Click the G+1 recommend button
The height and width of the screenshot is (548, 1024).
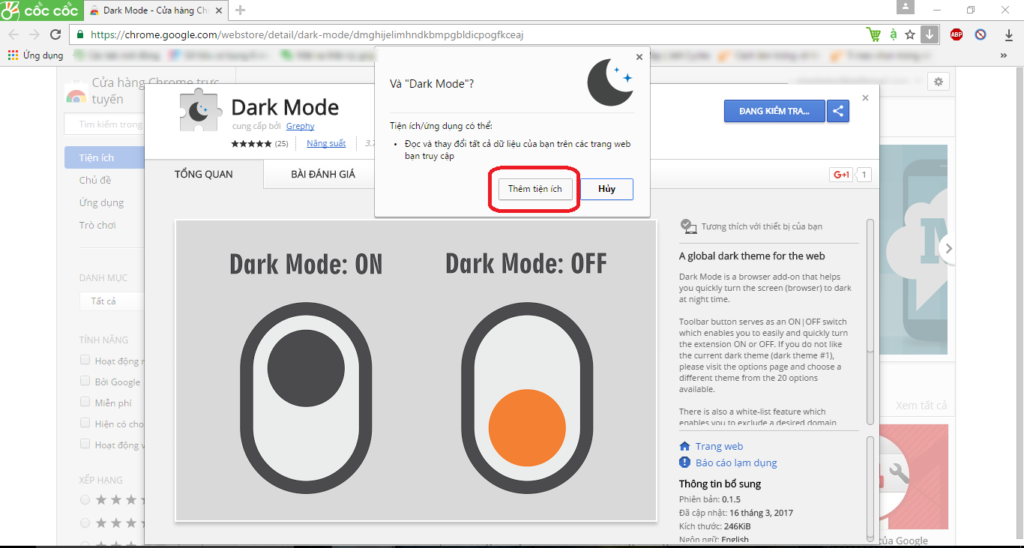click(x=840, y=175)
